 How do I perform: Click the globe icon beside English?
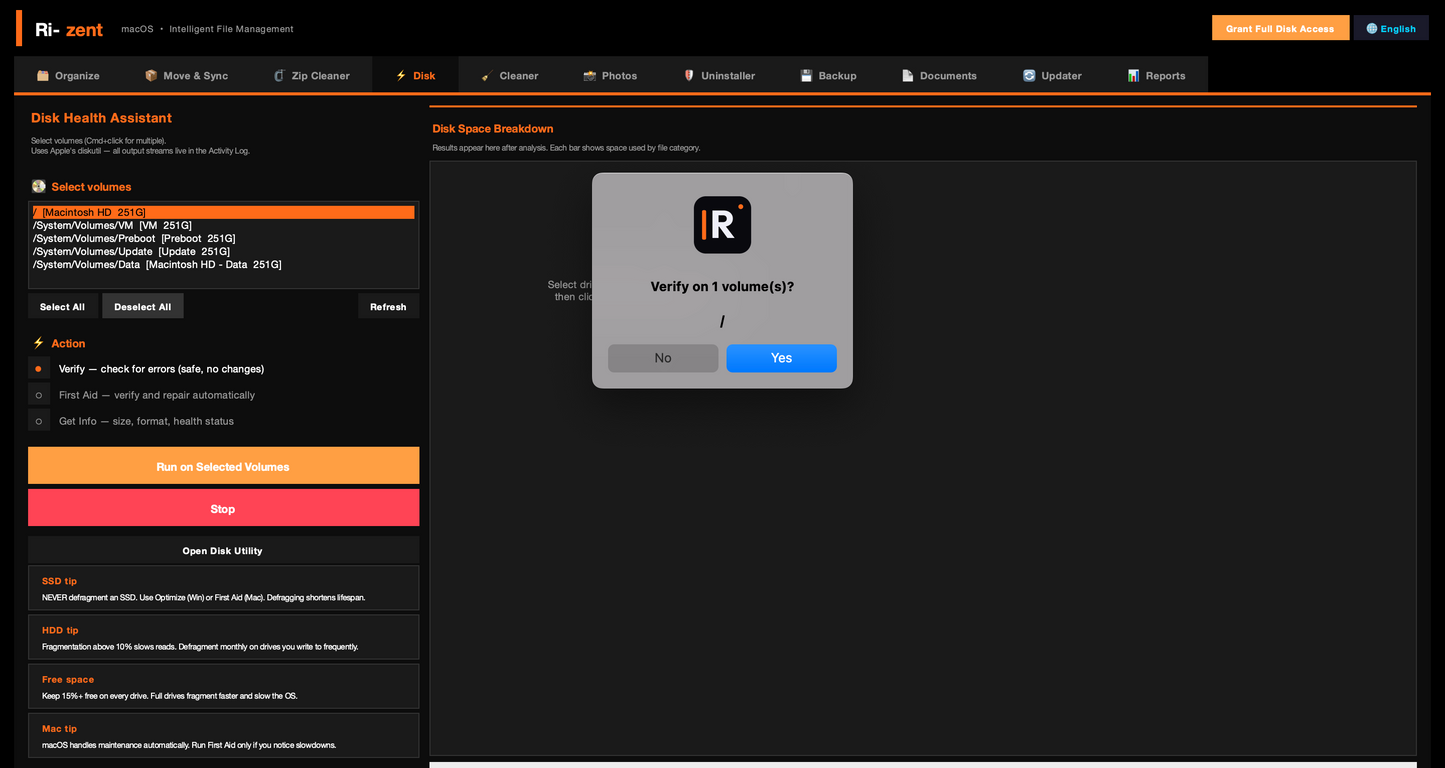point(1372,28)
